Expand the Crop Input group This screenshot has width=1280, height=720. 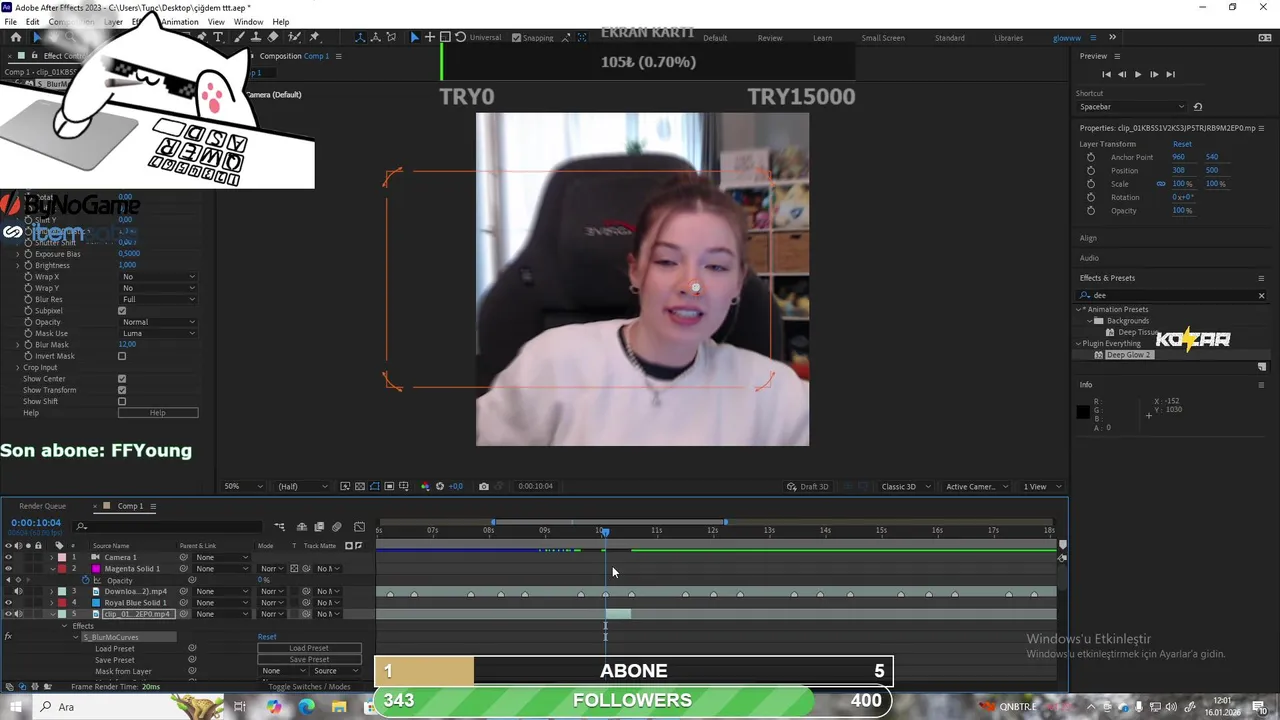[17, 368]
